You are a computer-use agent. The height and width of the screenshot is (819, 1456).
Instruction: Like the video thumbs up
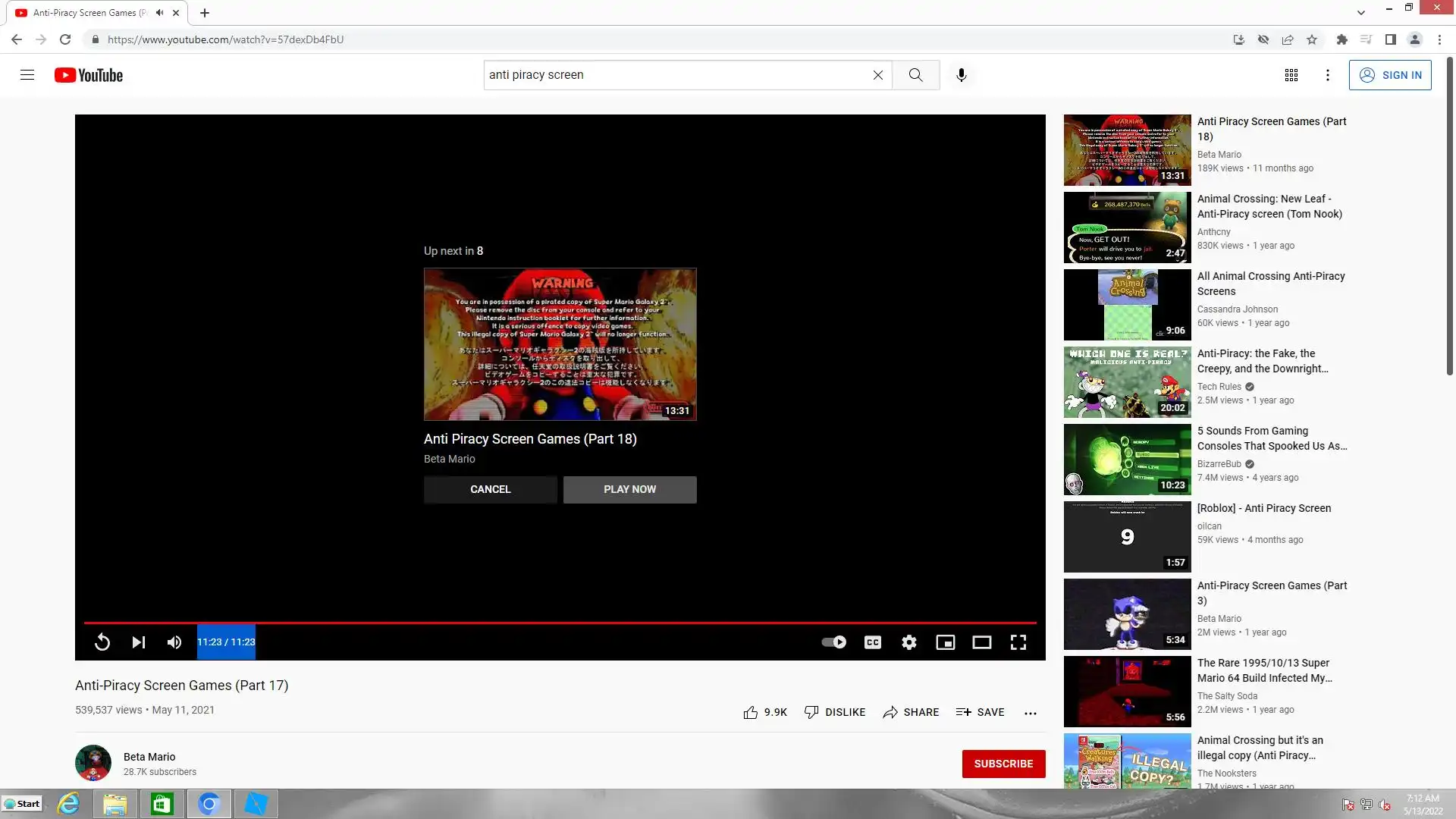(x=751, y=712)
